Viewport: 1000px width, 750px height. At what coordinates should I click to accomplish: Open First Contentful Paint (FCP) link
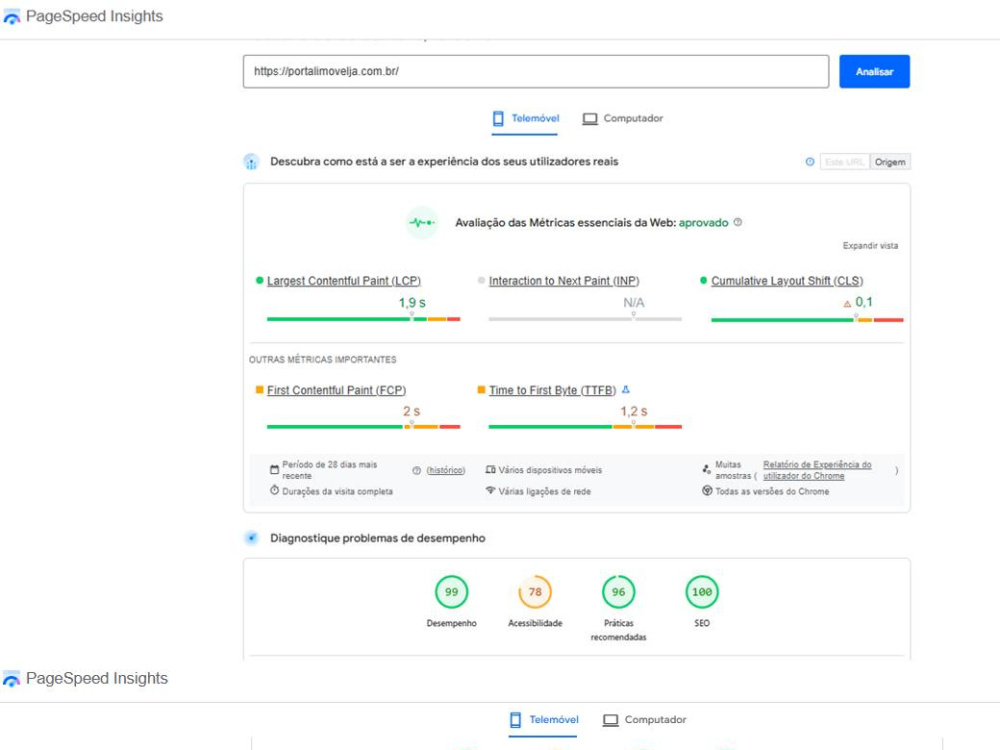pyautogui.click(x=336, y=390)
